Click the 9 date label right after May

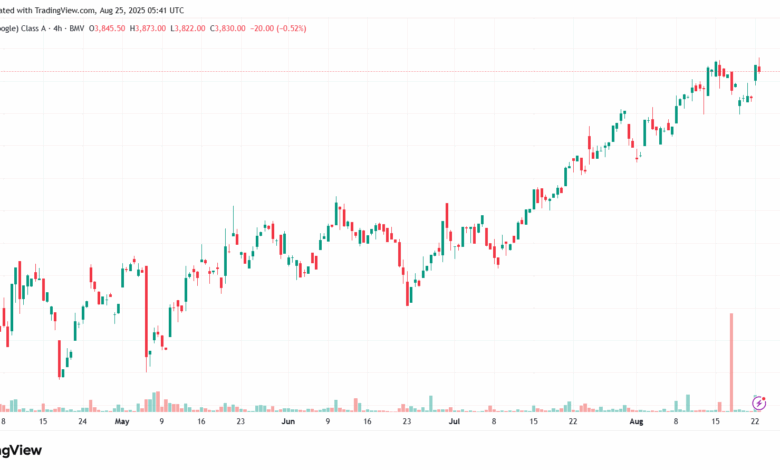tap(162, 421)
